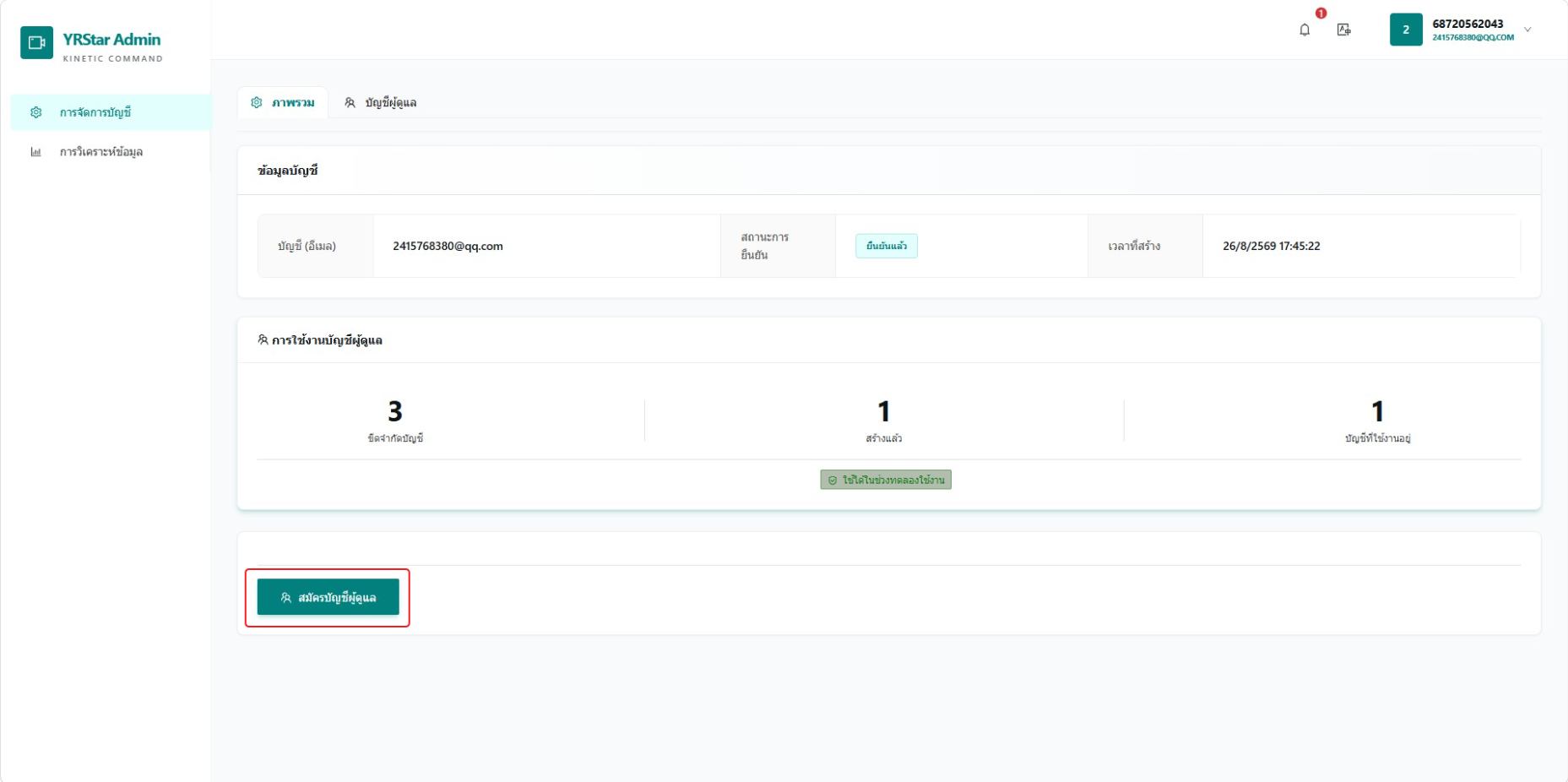
Task: Expand the user account dropdown chevron
Action: point(1527,30)
